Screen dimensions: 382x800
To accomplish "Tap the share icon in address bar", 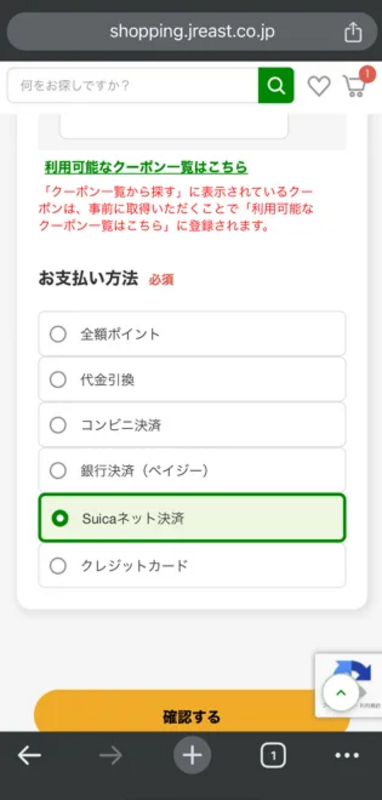I will click(x=353, y=32).
